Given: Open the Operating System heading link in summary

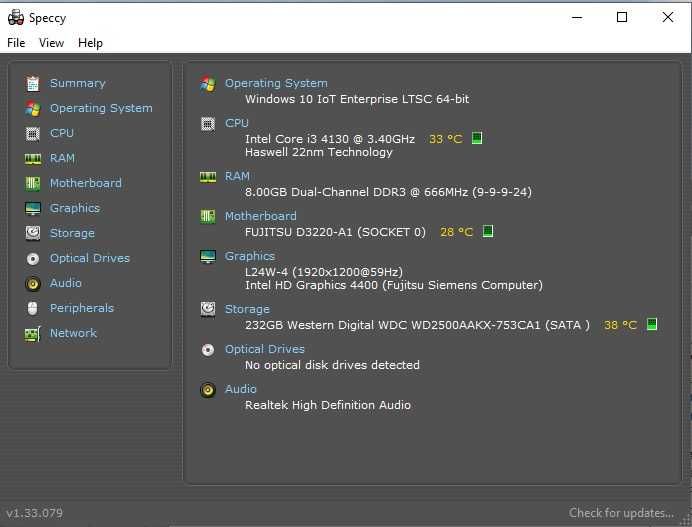Looking at the screenshot, I should [x=276, y=83].
